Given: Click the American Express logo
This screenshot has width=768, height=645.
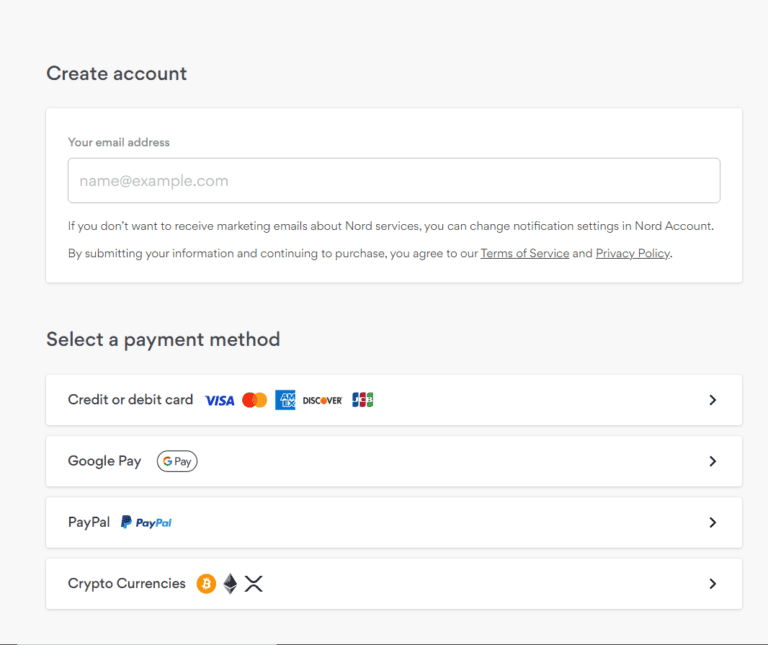Looking at the screenshot, I should (285, 400).
